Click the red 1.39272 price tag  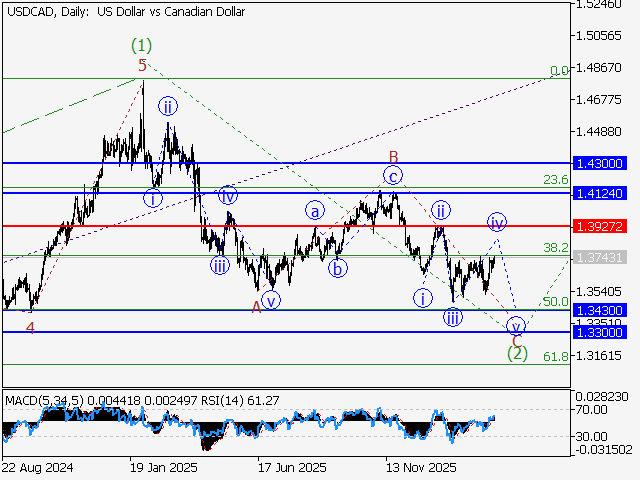coord(600,226)
